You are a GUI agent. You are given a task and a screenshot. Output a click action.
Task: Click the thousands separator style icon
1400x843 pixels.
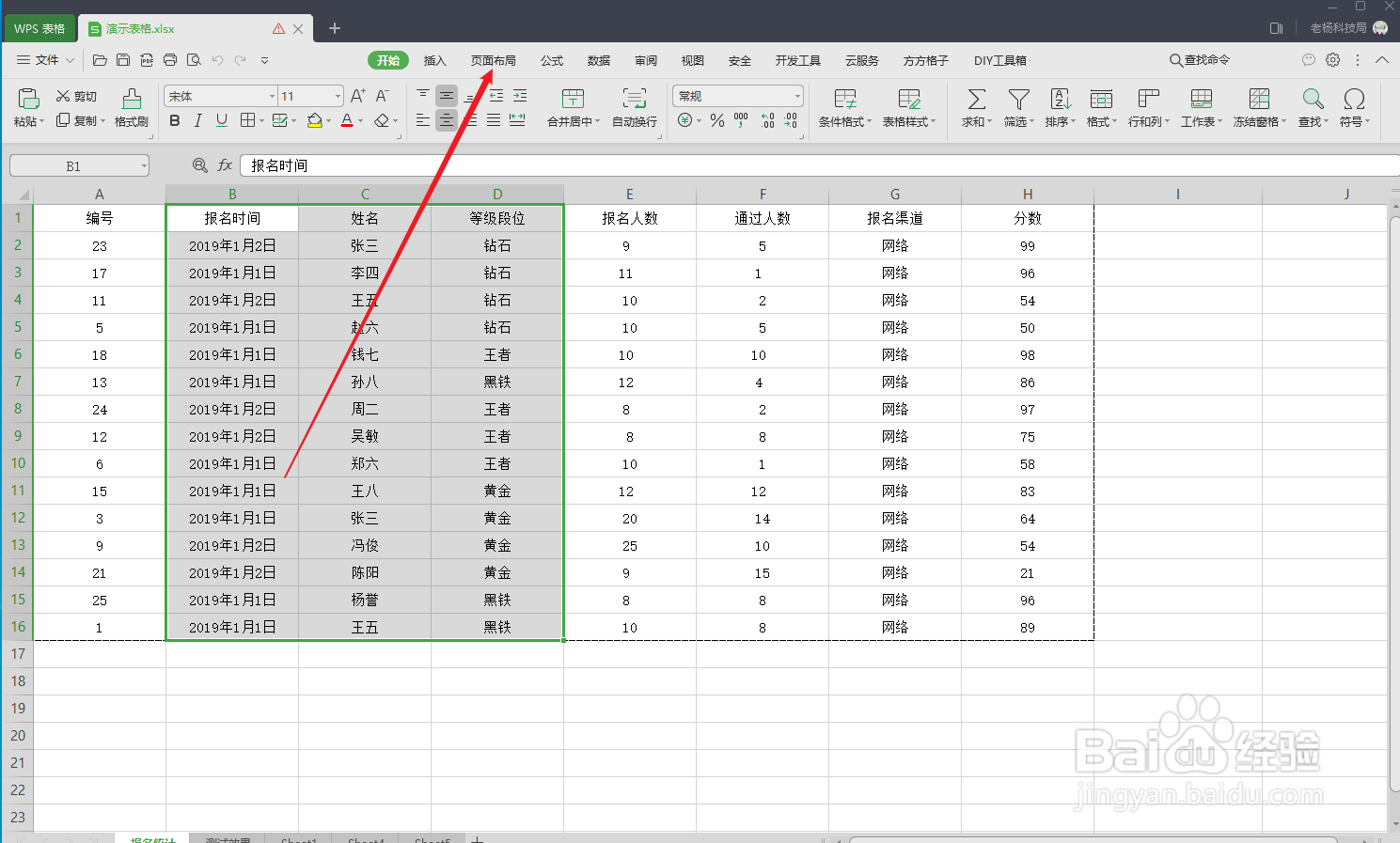[741, 120]
